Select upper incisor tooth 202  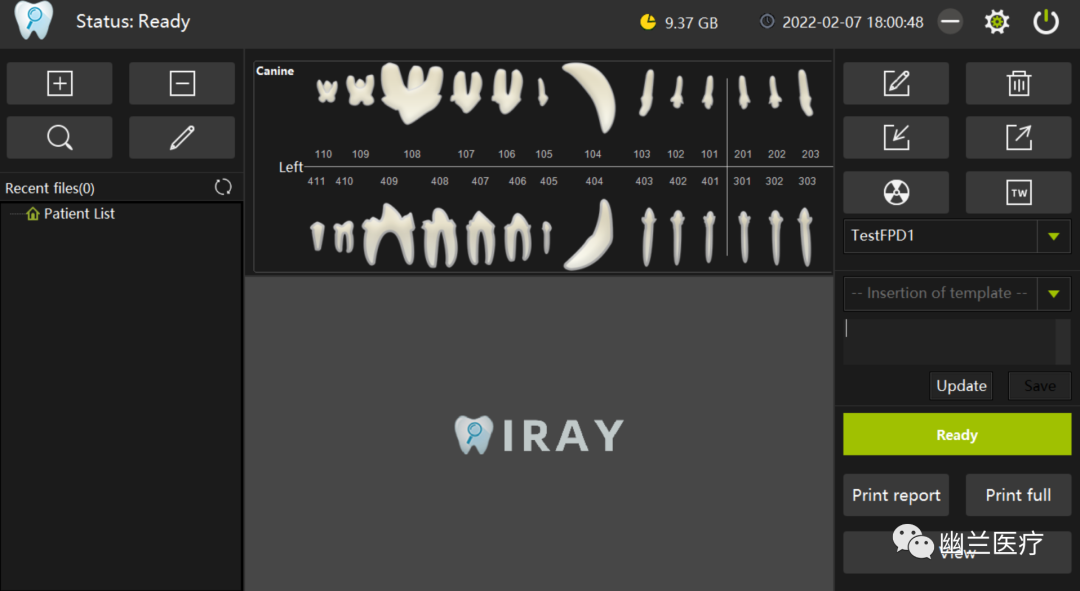[x=775, y=92]
